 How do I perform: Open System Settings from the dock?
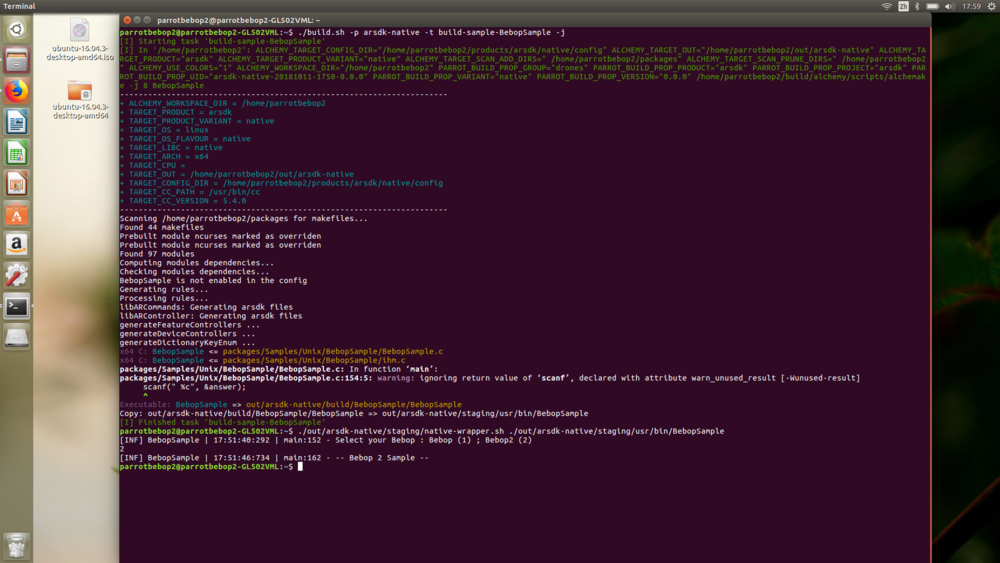(x=16, y=275)
